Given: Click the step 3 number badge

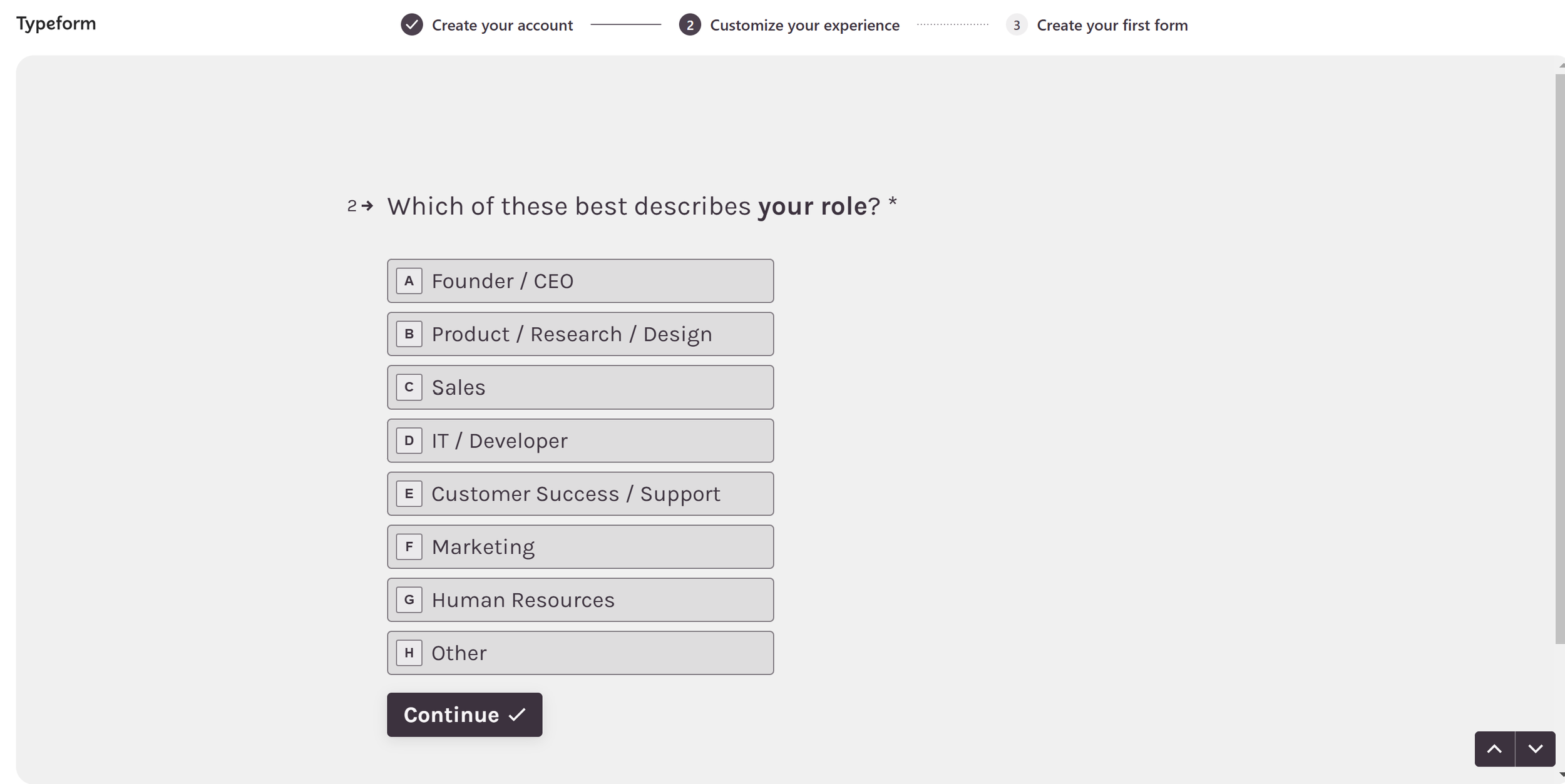Looking at the screenshot, I should point(1016,25).
